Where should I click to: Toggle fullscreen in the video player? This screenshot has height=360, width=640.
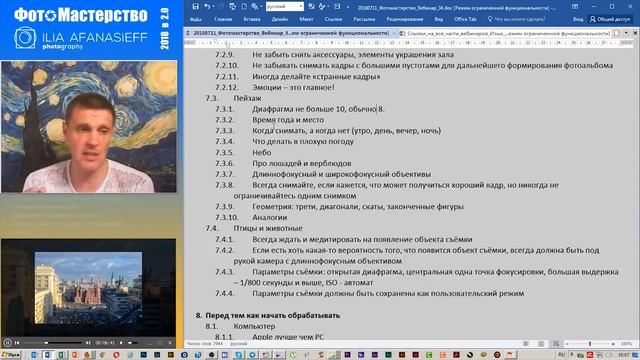[x=160, y=342]
